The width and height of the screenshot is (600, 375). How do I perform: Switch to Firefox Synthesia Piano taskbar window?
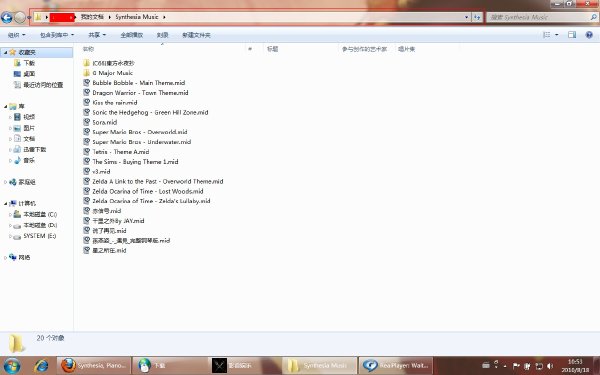tap(93, 366)
